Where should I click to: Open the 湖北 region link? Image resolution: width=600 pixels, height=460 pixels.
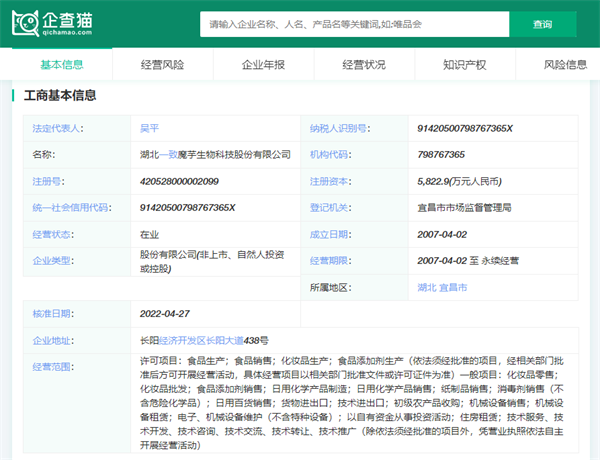click(427, 286)
